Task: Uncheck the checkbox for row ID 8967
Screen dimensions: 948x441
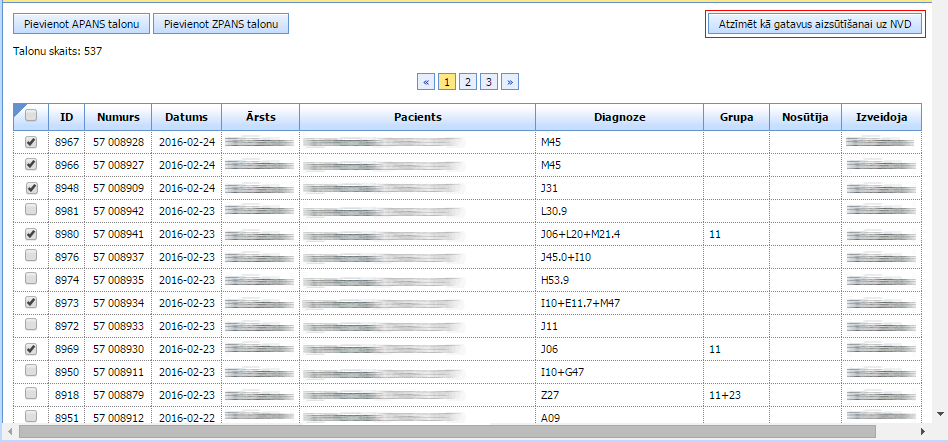Action: tap(31, 143)
